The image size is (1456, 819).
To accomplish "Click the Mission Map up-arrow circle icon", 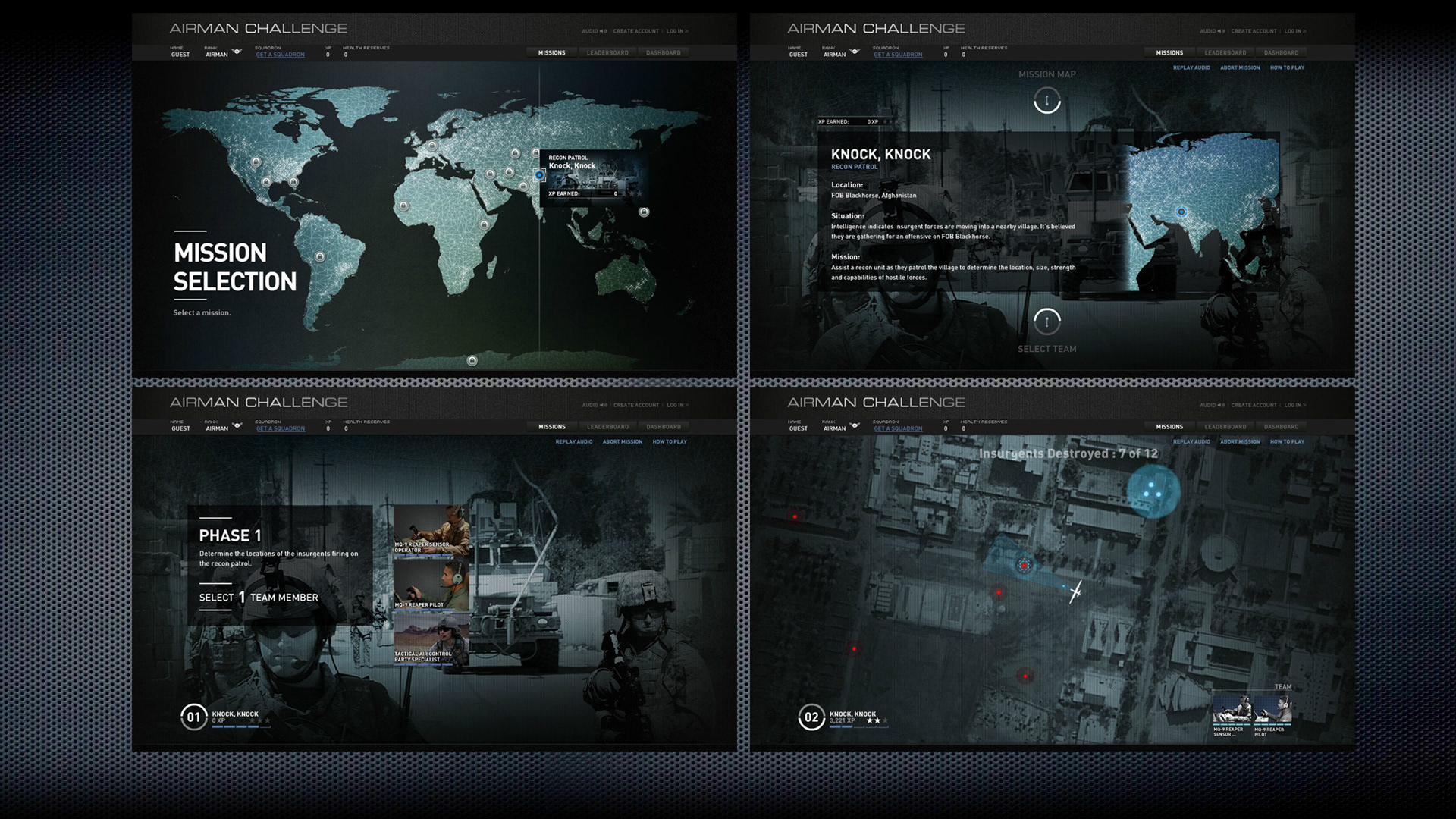I will tap(1046, 101).
